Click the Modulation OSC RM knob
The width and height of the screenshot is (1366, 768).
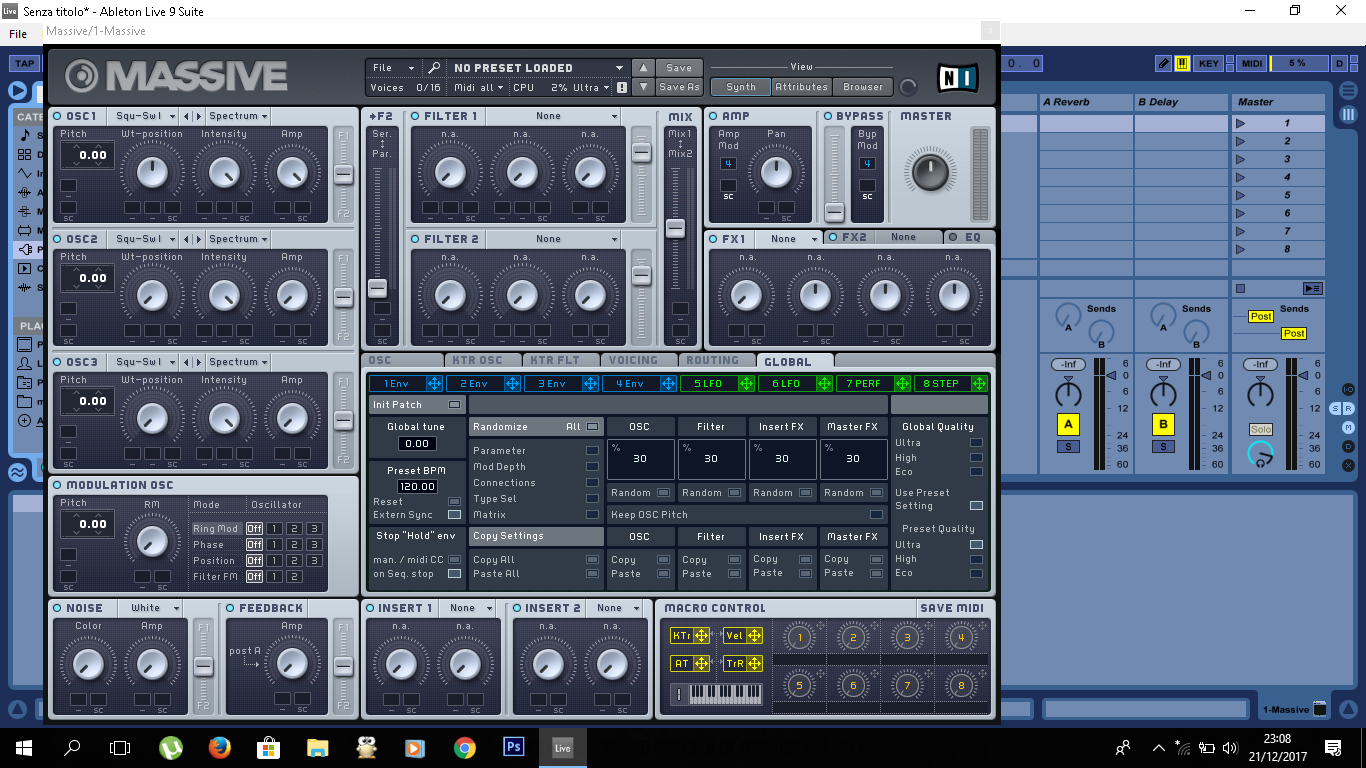(152, 541)
